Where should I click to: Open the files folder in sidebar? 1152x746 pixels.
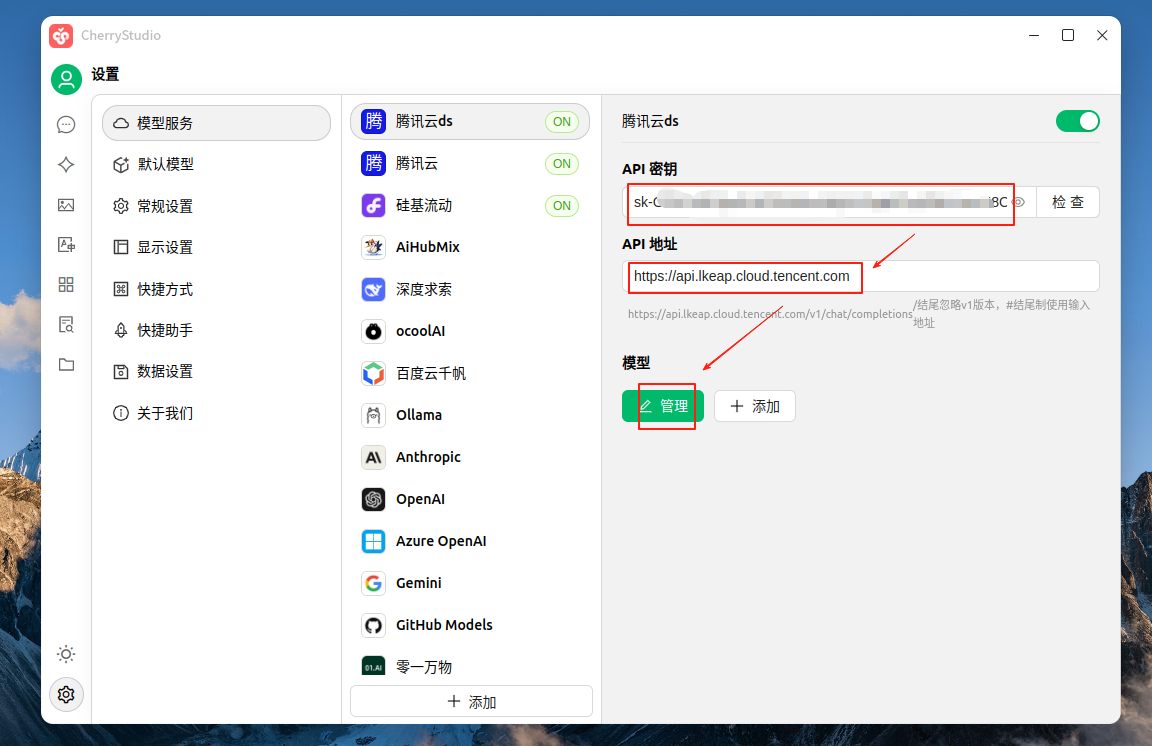tap(66, 364)
